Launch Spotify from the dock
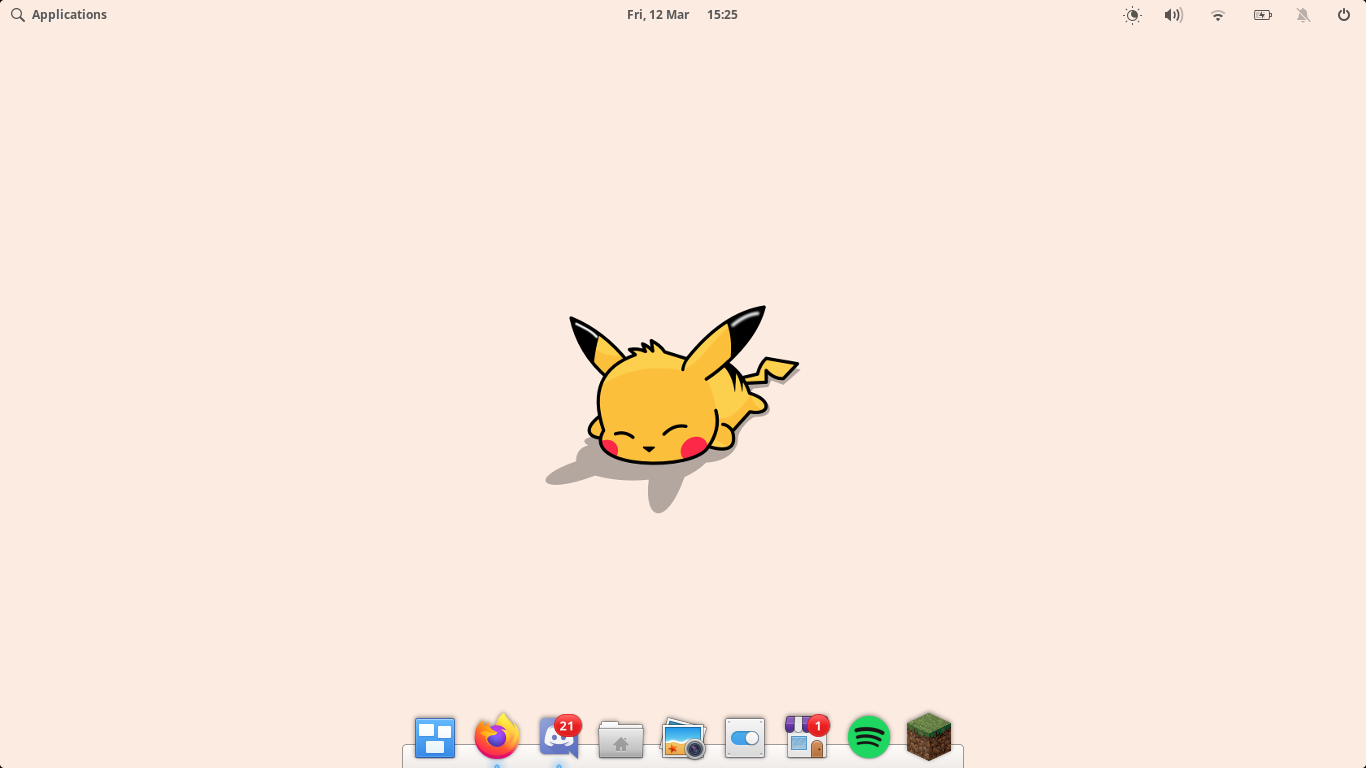The image size is (1366, 768). click(x=869, y=737)
